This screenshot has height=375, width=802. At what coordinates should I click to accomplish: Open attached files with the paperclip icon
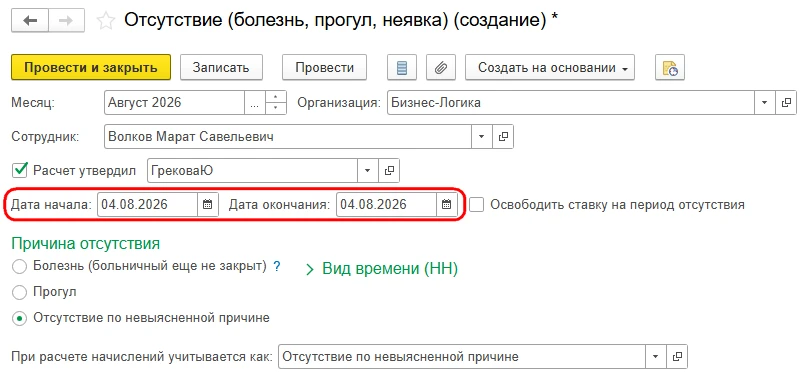tap(441, 68)
